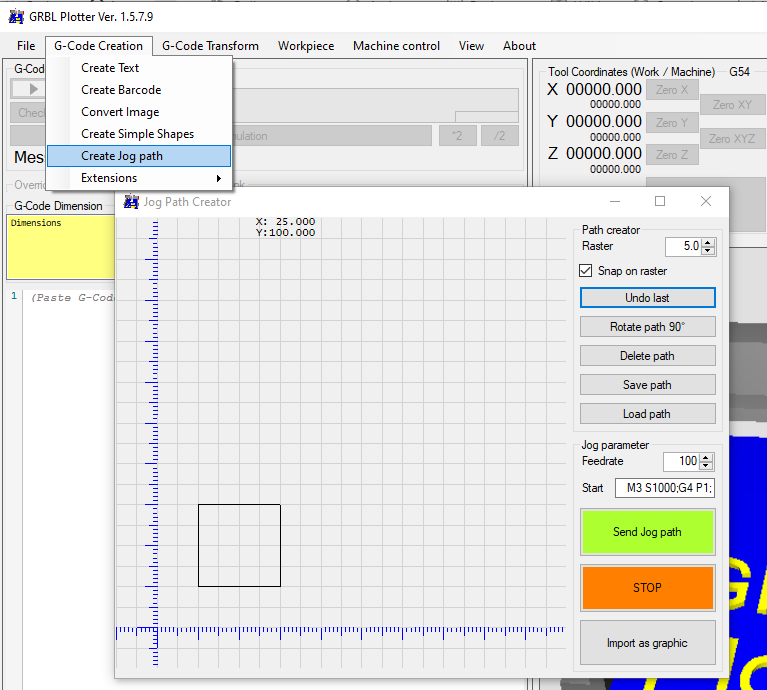This screenshot has width=767, height=690.
Task: Click inside the drawn square on grid
Action: tap(239, 545)
